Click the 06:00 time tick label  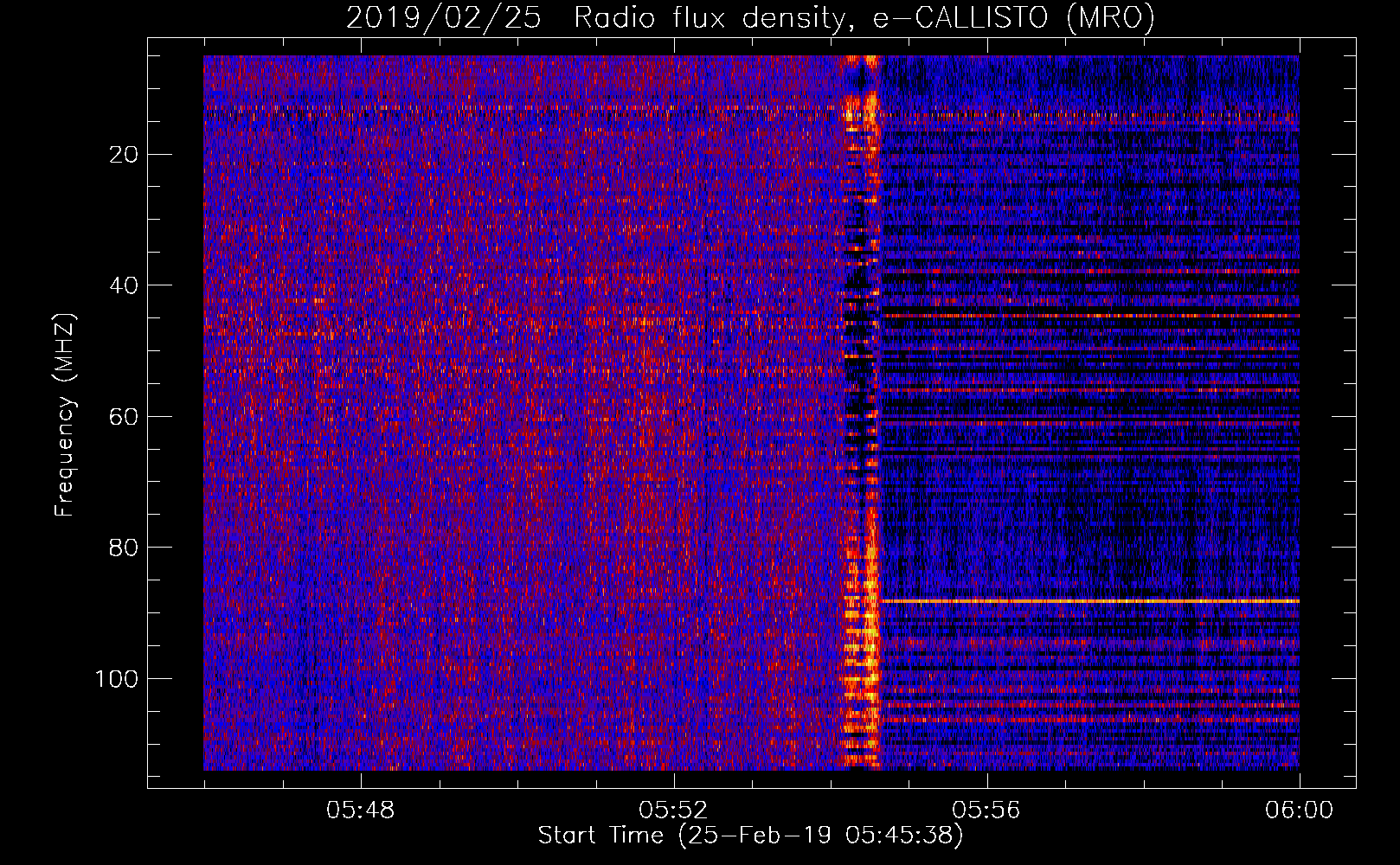coord(1299,810)
